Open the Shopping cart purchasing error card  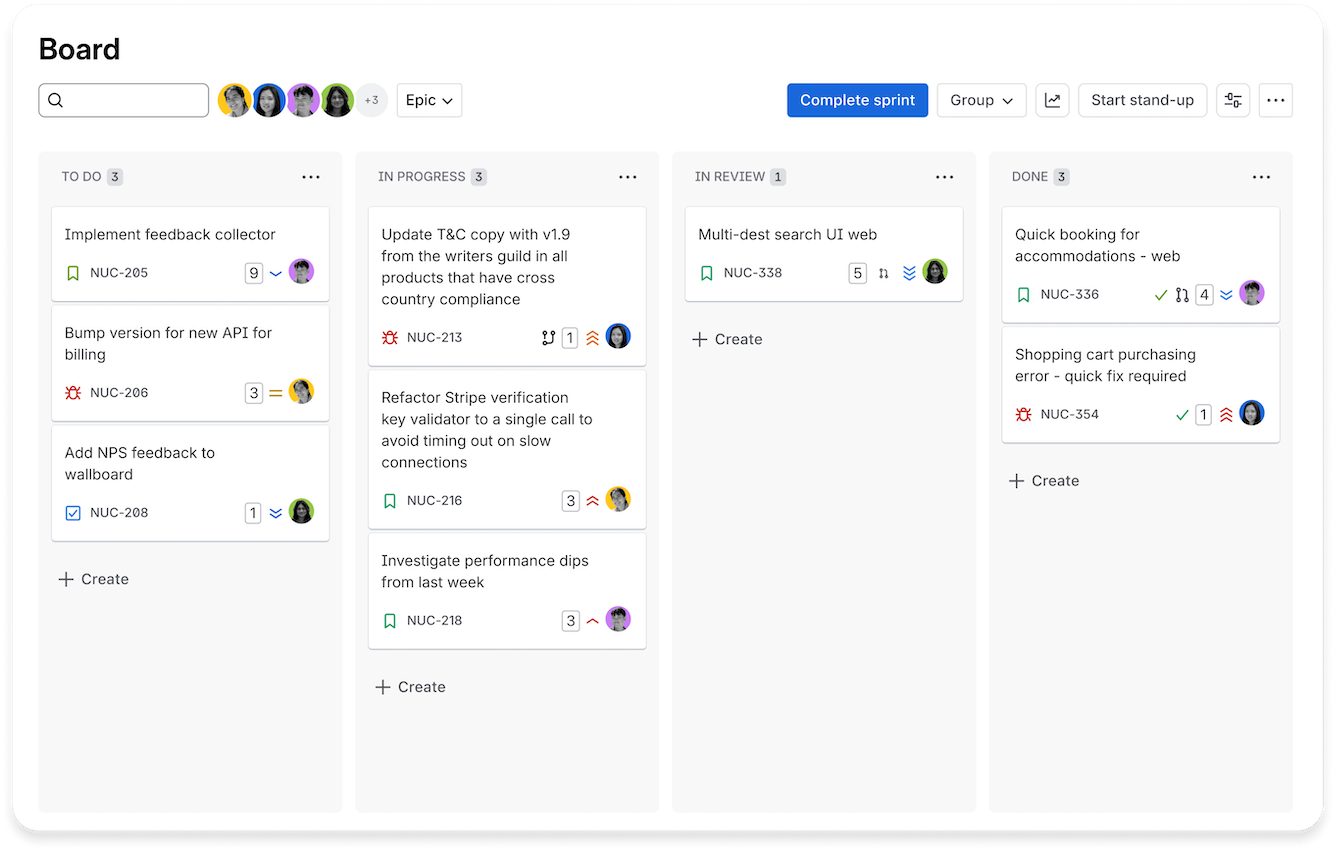point(1141,385)
